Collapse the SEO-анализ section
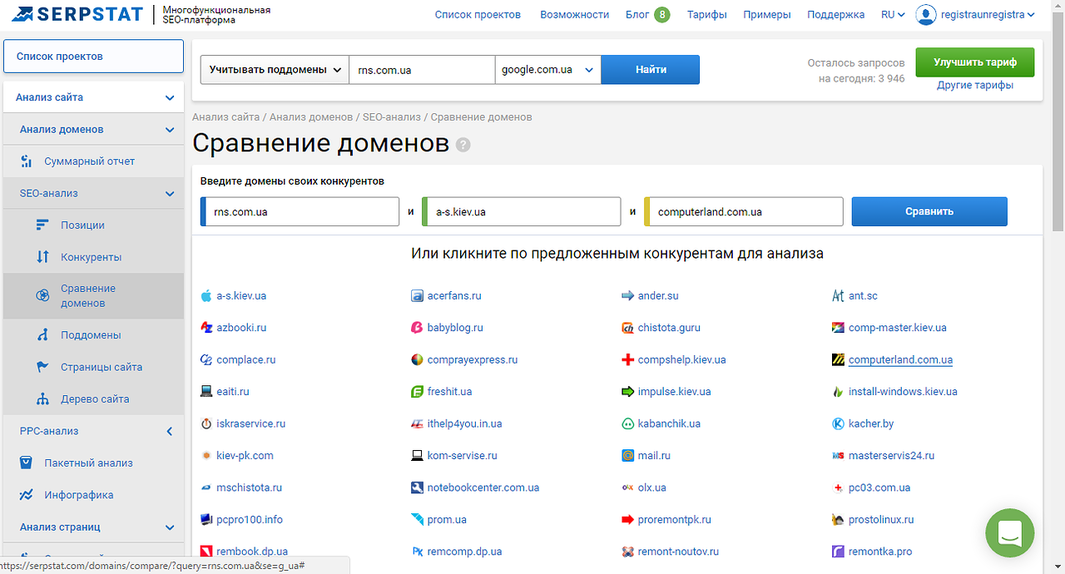 170,194
